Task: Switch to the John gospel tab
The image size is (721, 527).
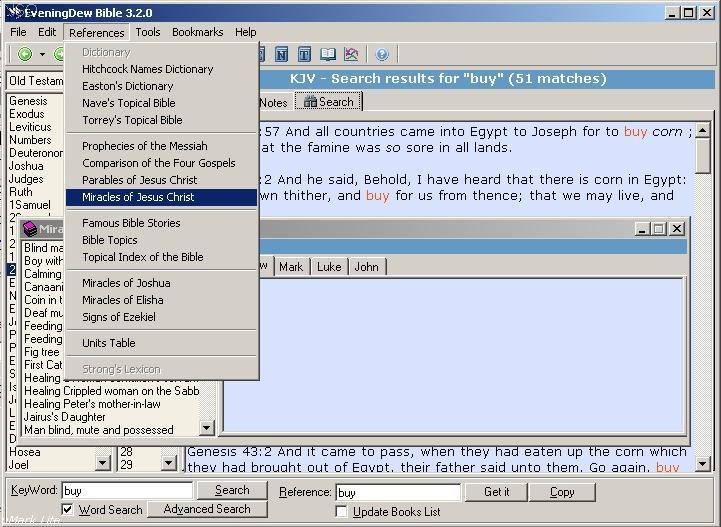Action: 366,267
